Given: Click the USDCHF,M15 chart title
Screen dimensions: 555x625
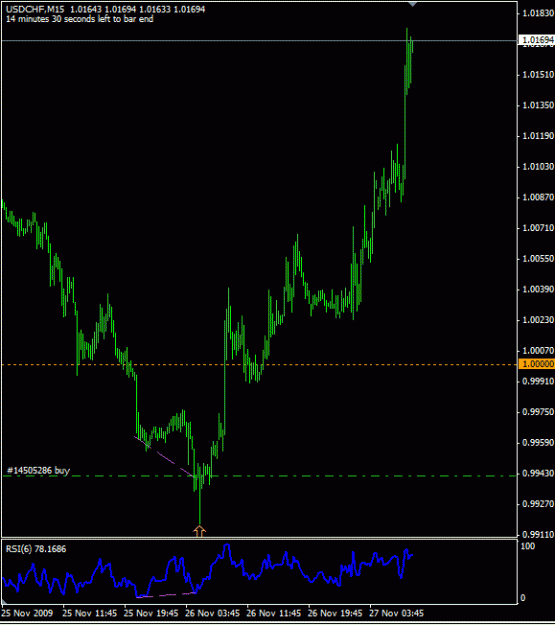Looking at the screenshot, I should [x=35, y=9].
